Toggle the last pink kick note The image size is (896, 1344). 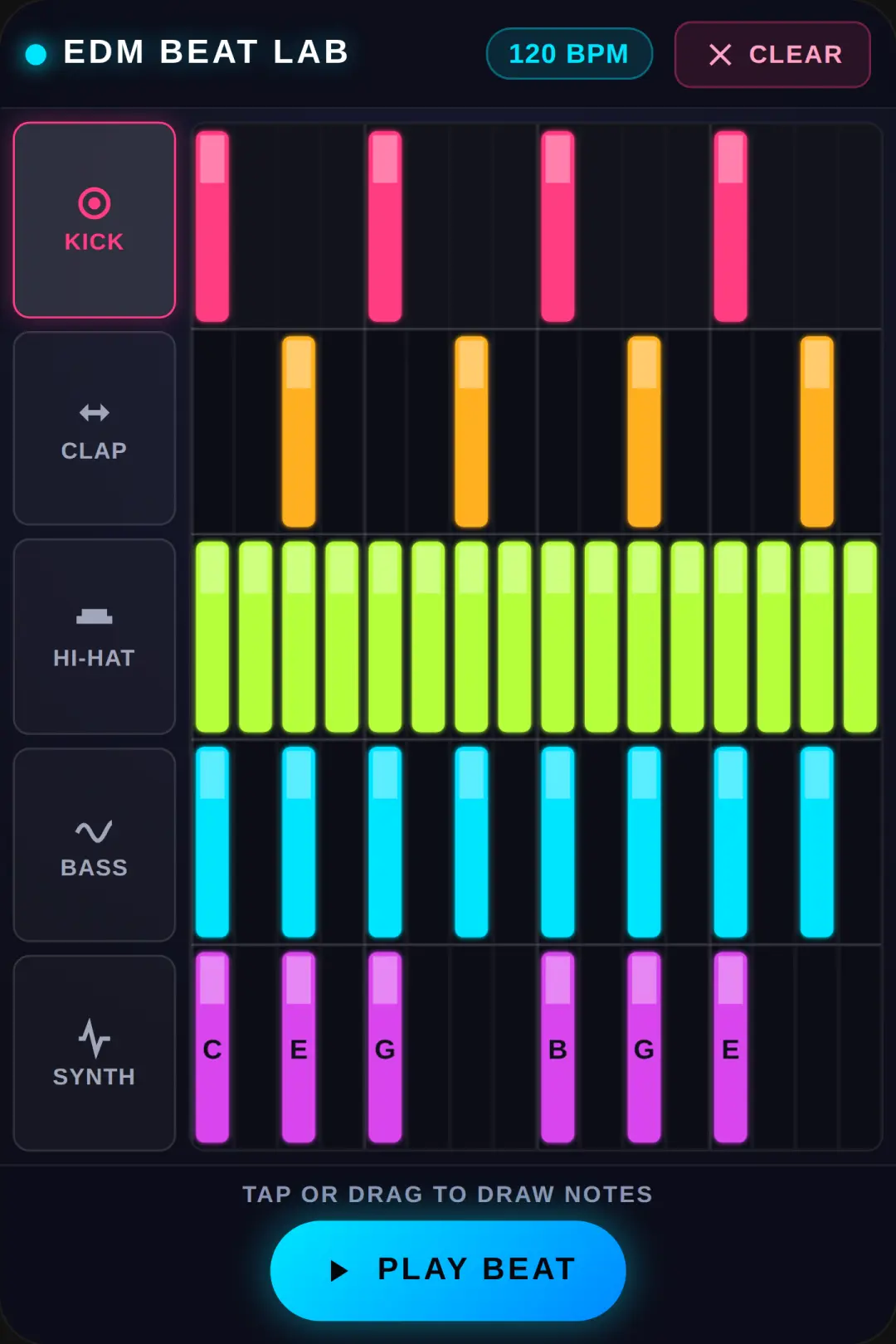730,226
